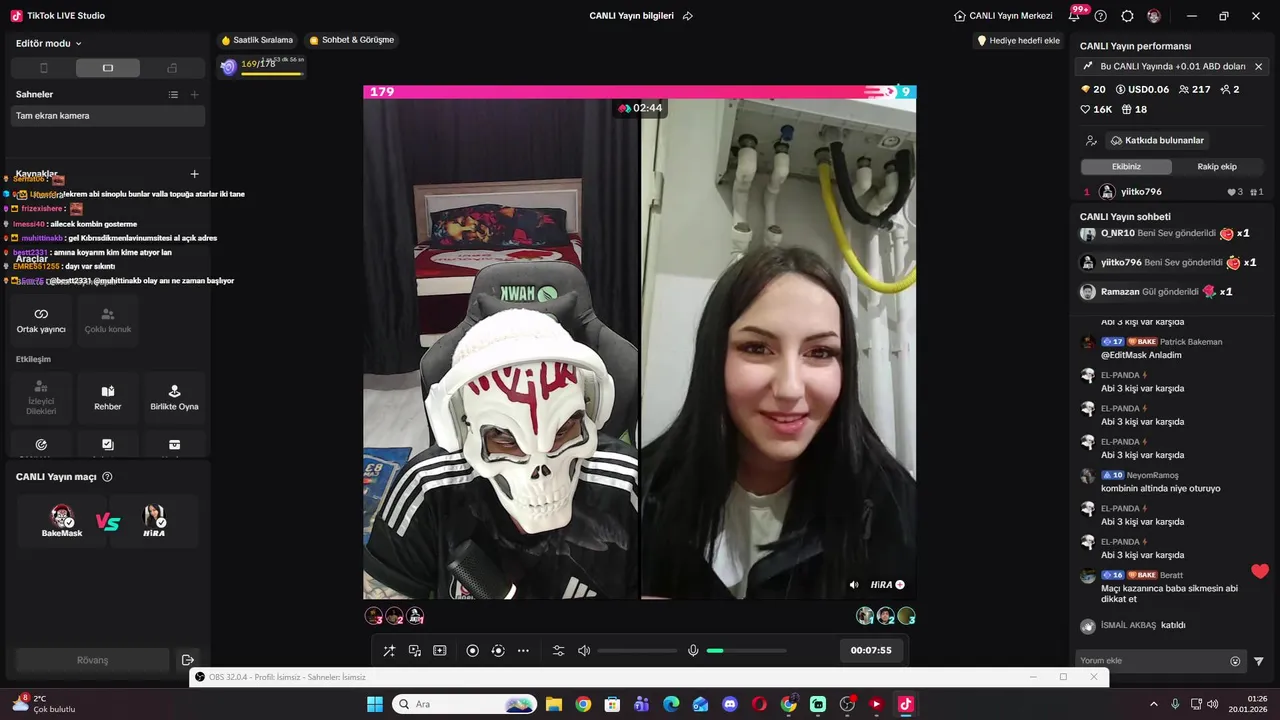The image size is (1280, 720).
Task: Select landscape layout mode
Action: [x=108, y=68]
